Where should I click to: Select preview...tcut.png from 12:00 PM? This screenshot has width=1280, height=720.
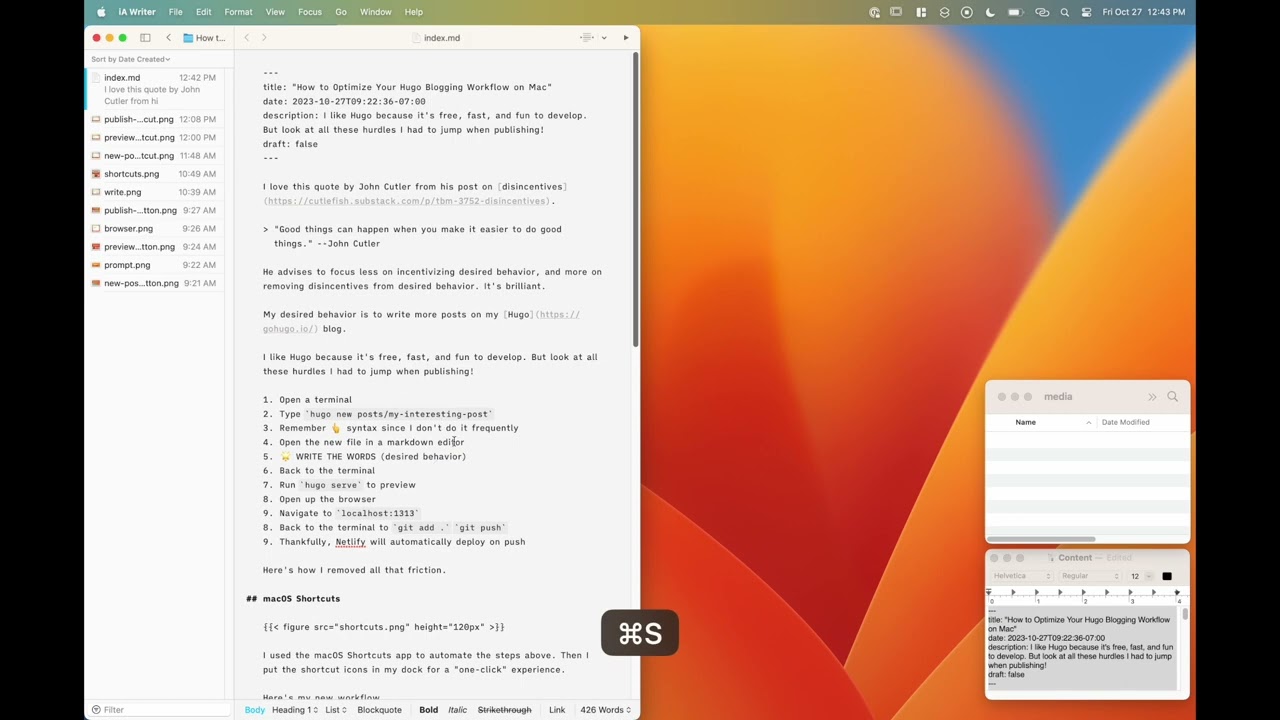pos(154,137)
